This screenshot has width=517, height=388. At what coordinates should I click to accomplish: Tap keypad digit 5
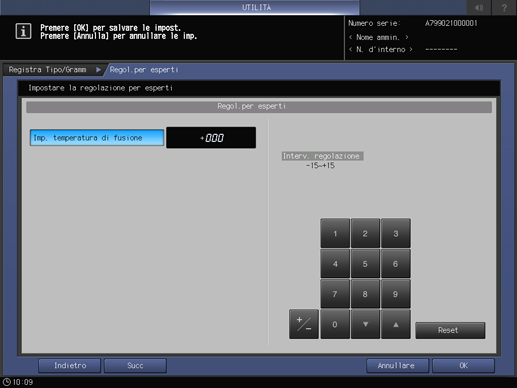pyautogui.click(x=365, y=264)
